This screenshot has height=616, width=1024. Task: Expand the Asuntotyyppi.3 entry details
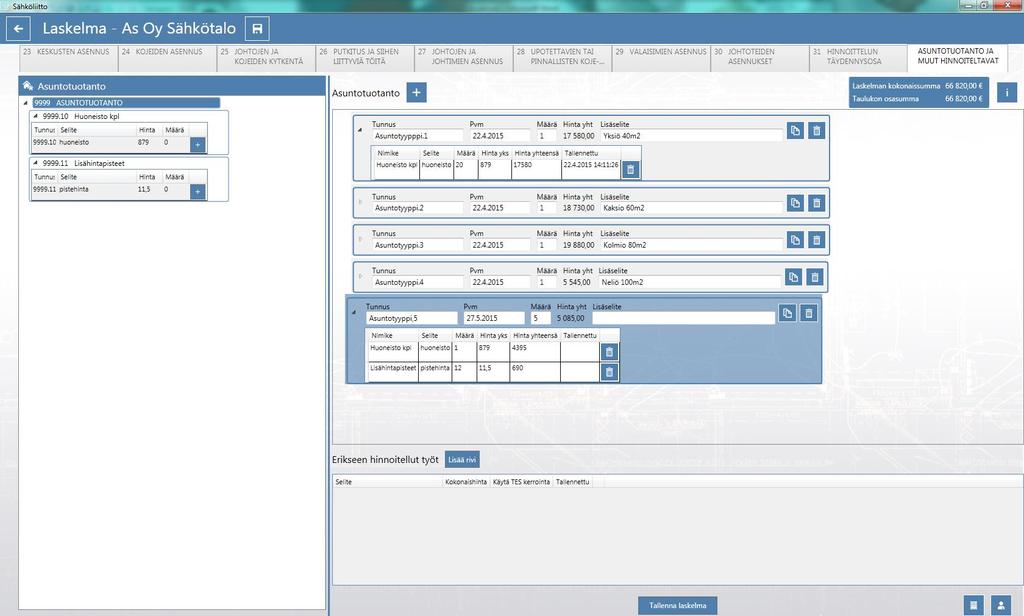360,239
